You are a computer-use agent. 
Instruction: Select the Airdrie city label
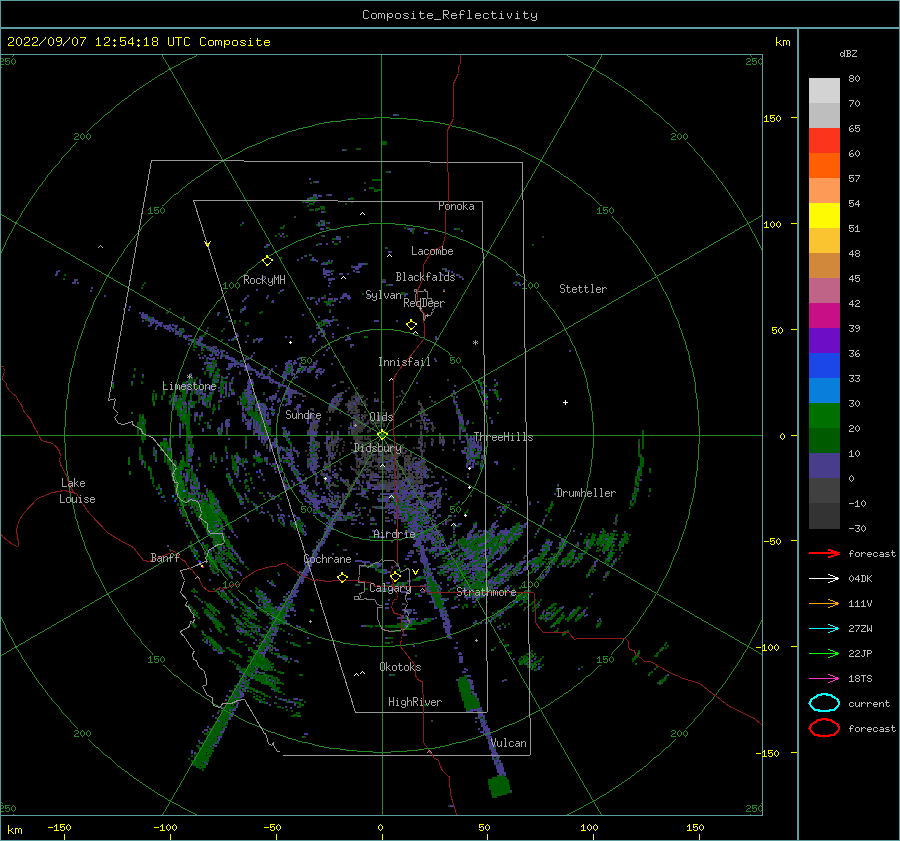pyautogui.click(x=394, y=534)
